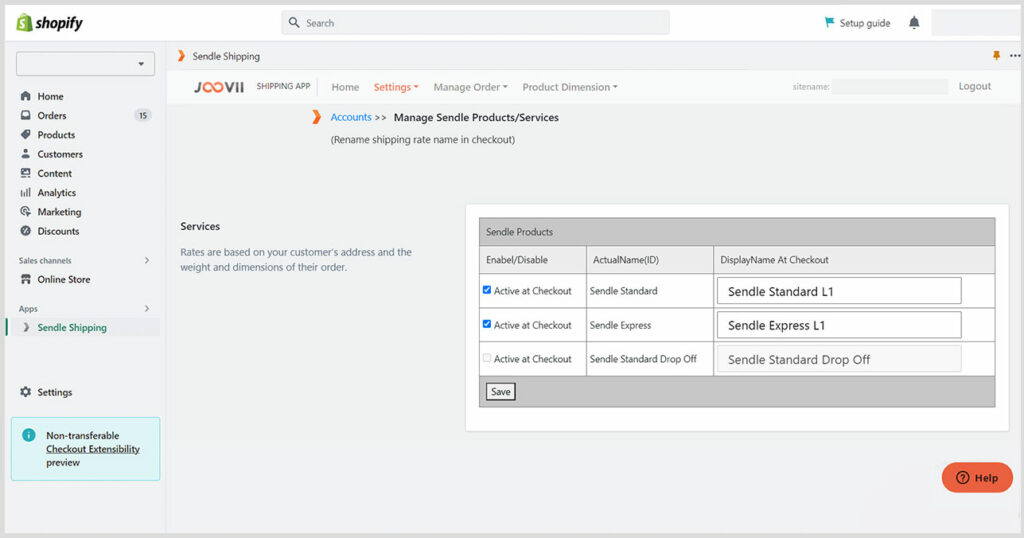Viewport: 1024px width, 538px height.
Task: Open the notifications bell
Action: (x=914, y=23)
